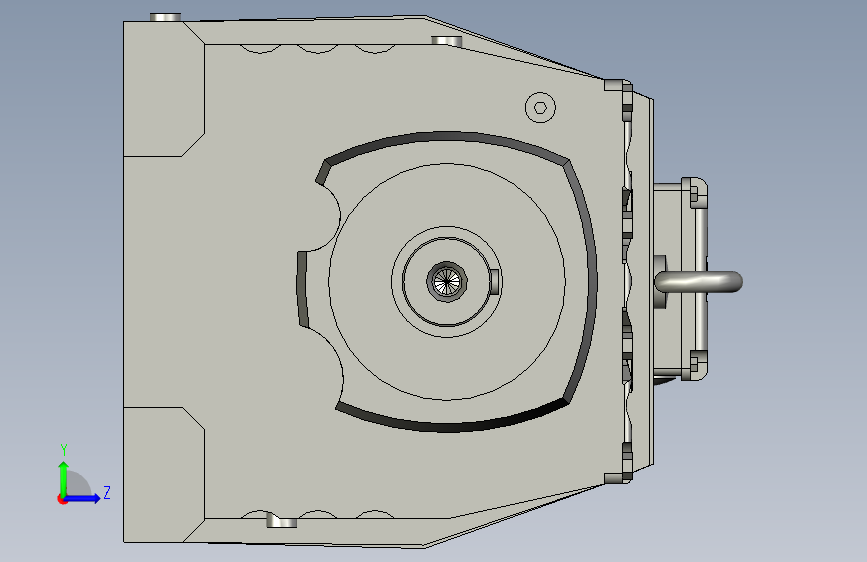Viewport: 867px width, 562px height.
Task: Click the red origin dot of the triad
Action: click(62, 499)
